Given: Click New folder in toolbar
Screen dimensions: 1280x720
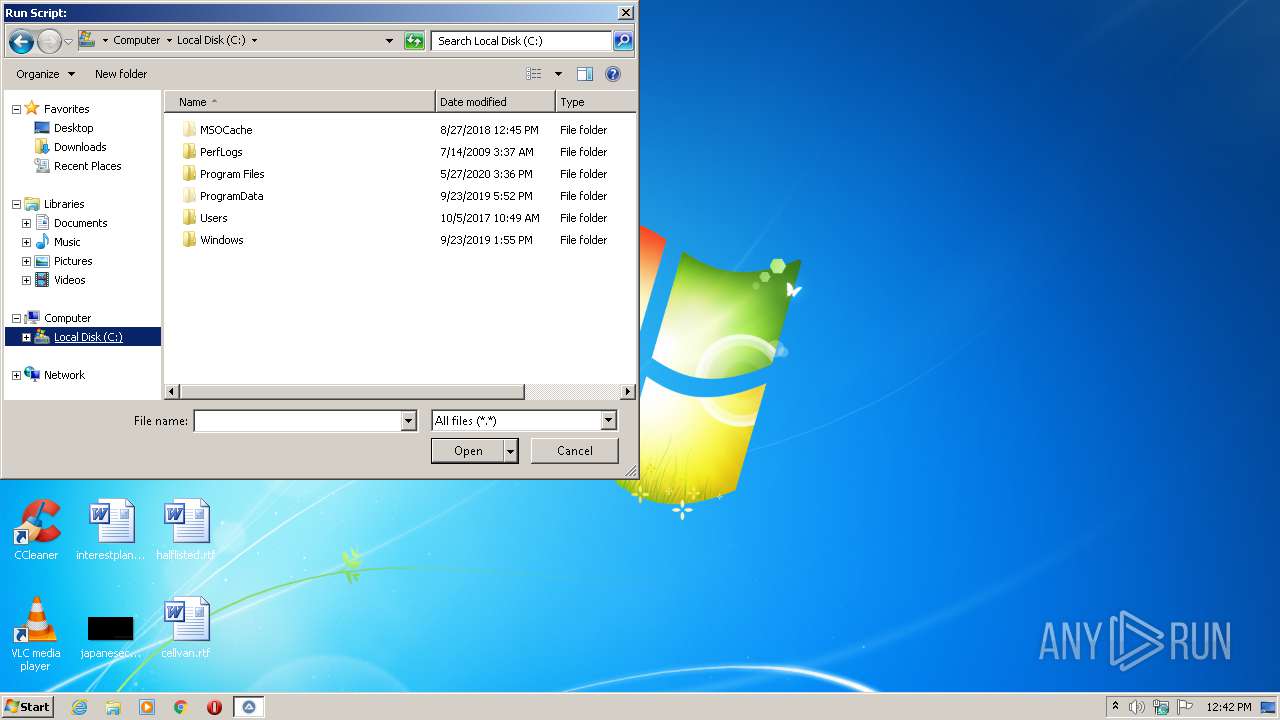Looking at the screenshot, I should point(121,74).
